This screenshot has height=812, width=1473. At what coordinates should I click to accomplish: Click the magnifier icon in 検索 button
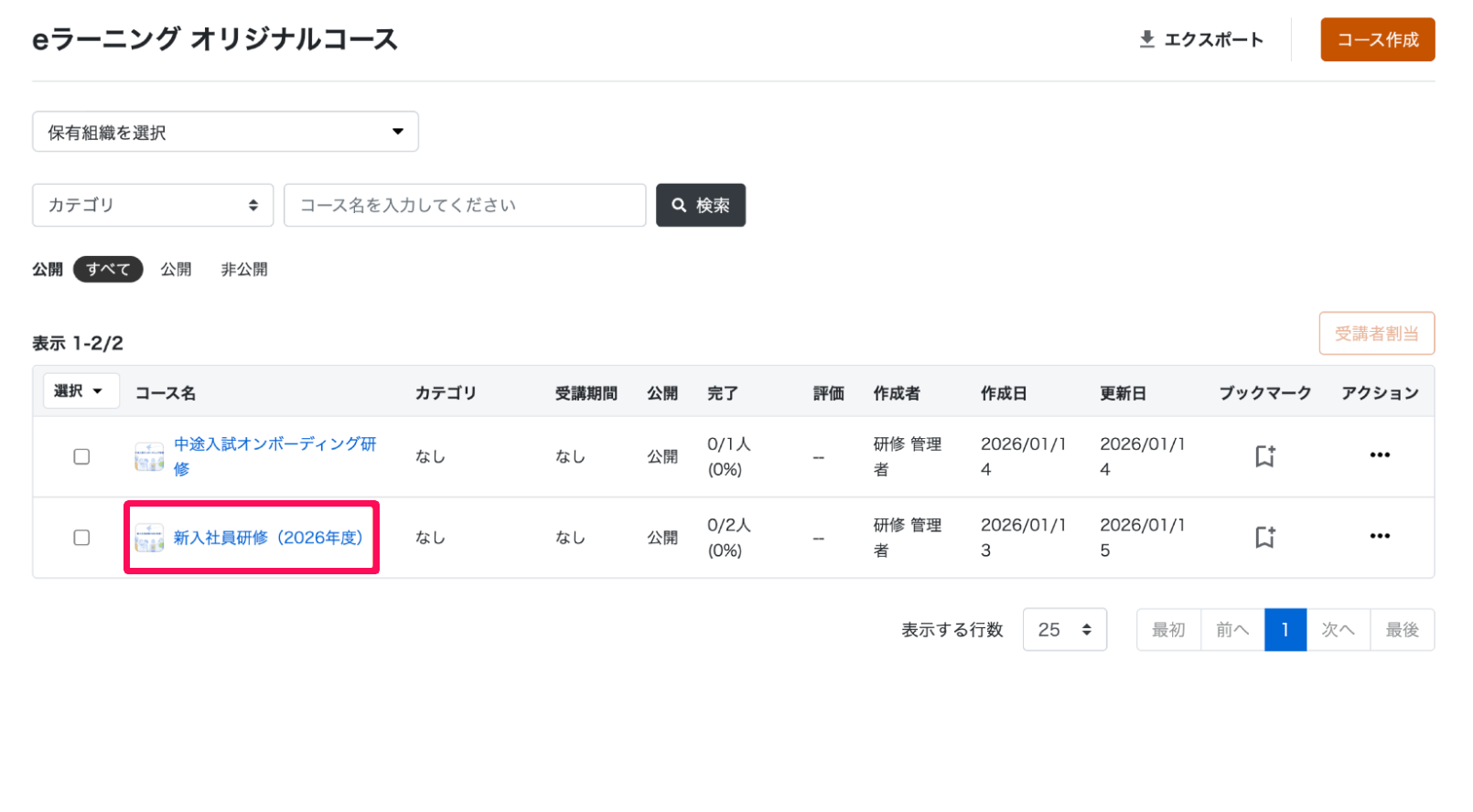tap(679, 205)
